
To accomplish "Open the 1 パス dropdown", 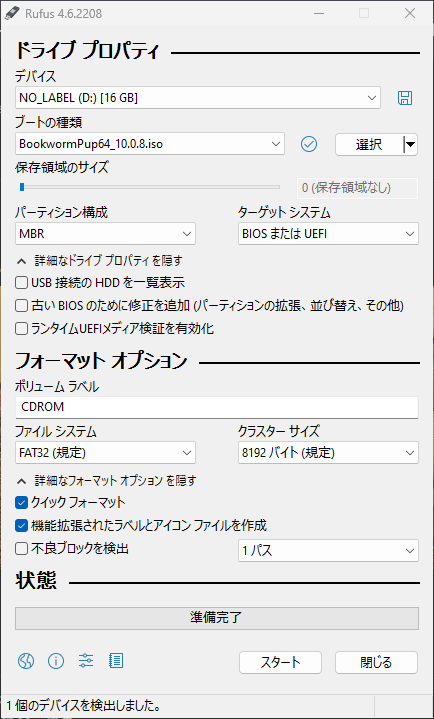I will [x=328, y=550].
